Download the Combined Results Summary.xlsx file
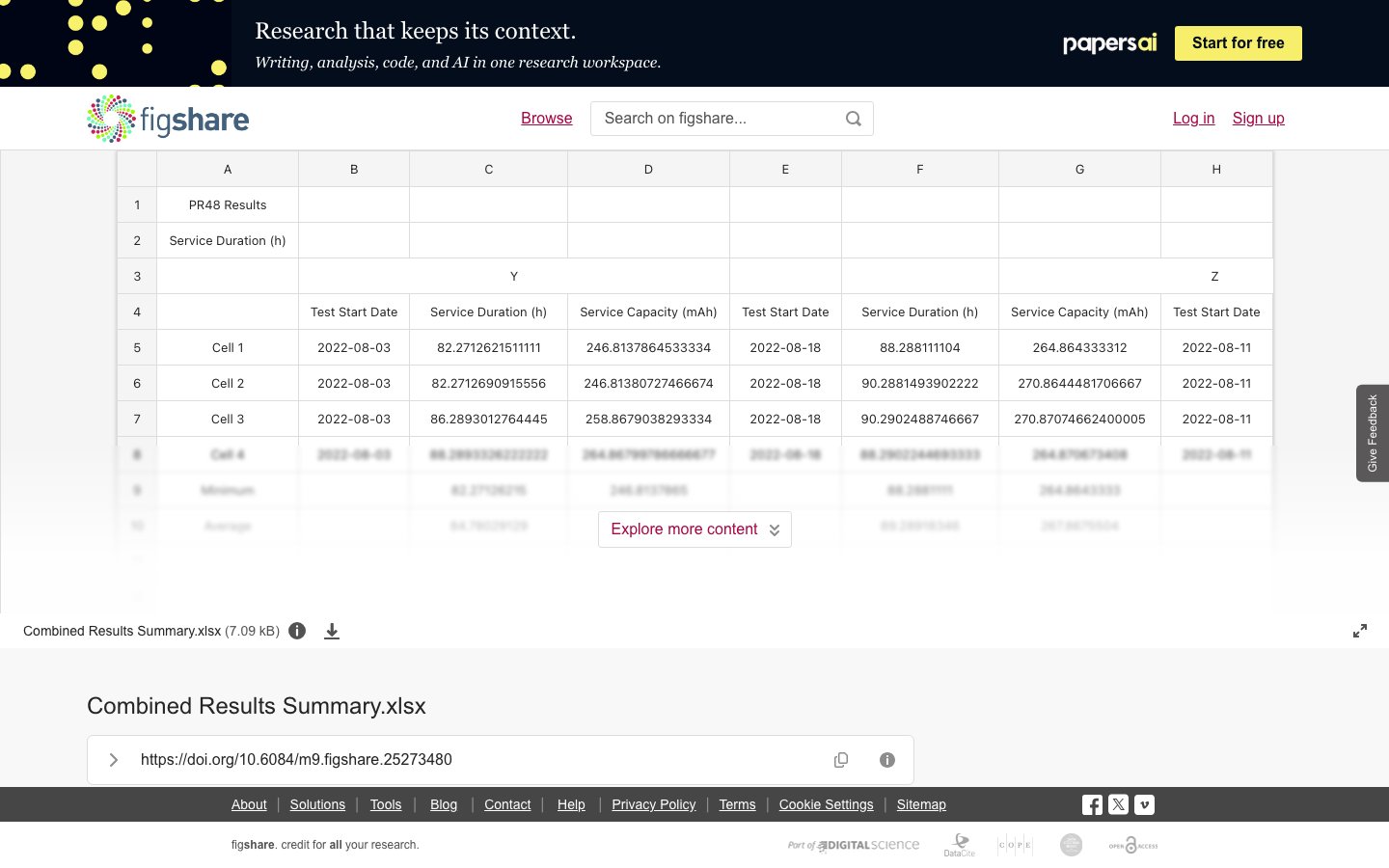Viewport: 1389px width, 868px height. [332, 631]
